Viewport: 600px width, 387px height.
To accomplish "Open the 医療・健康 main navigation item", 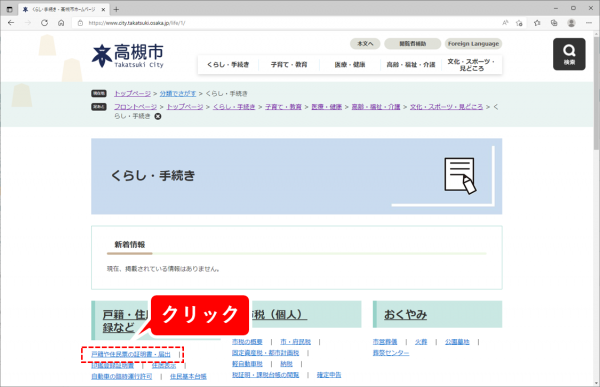I will point(350,65).
